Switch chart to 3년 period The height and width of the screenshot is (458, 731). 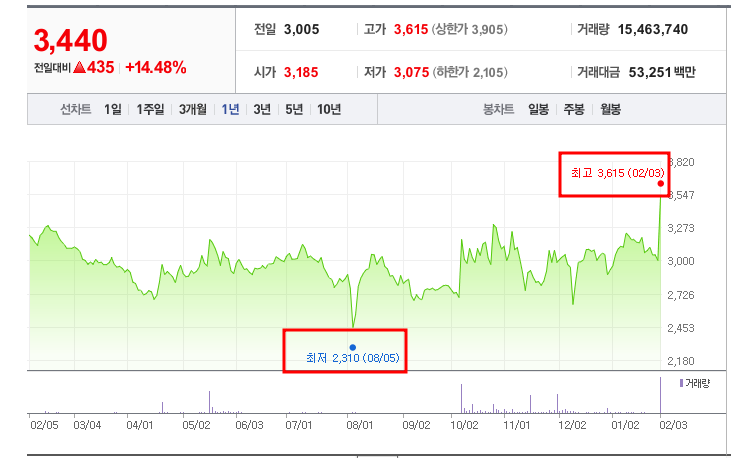[262, 109]
